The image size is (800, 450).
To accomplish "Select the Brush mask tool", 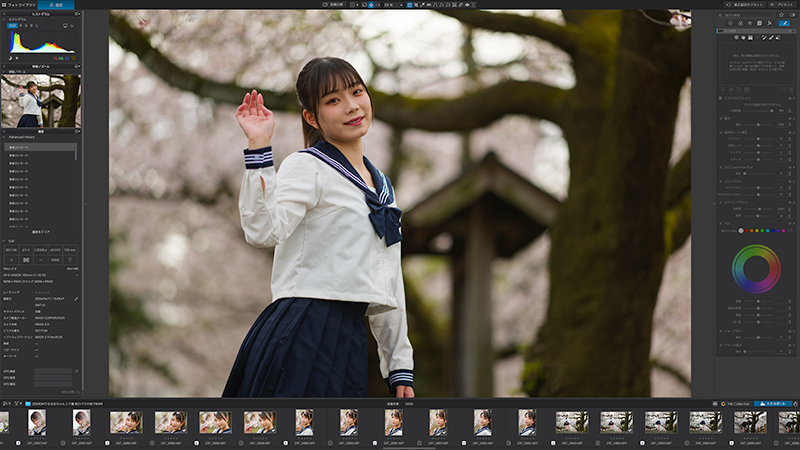I will [x=771, y=38].
